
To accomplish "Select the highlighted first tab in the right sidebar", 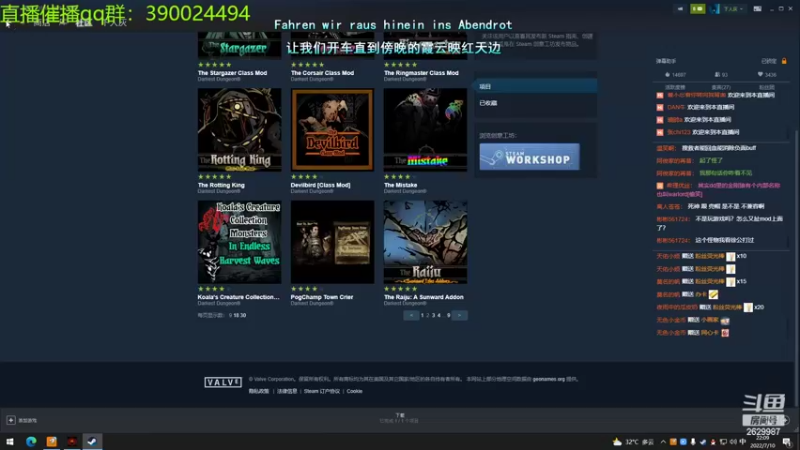I will point(536,87).
